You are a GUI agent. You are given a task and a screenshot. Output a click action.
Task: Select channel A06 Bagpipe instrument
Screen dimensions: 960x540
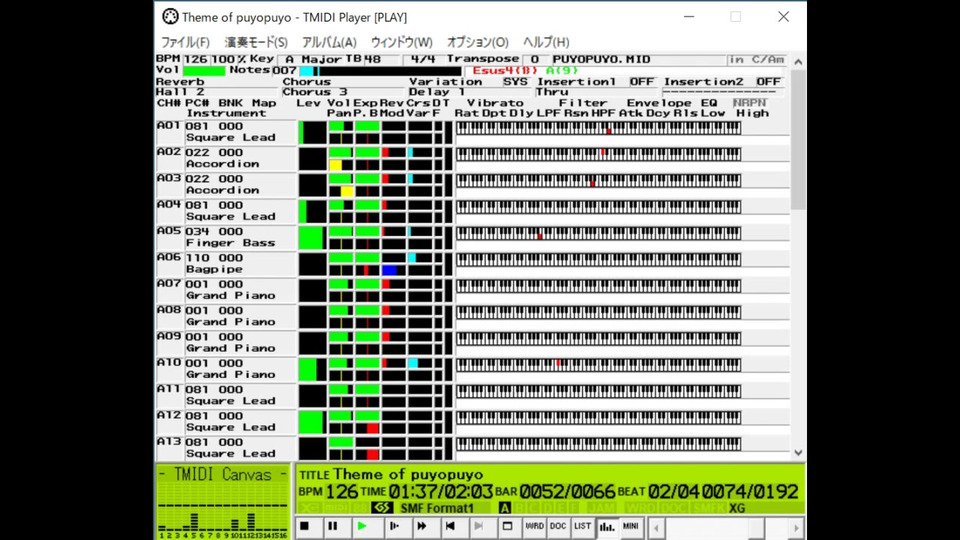(x=214, y=269)
